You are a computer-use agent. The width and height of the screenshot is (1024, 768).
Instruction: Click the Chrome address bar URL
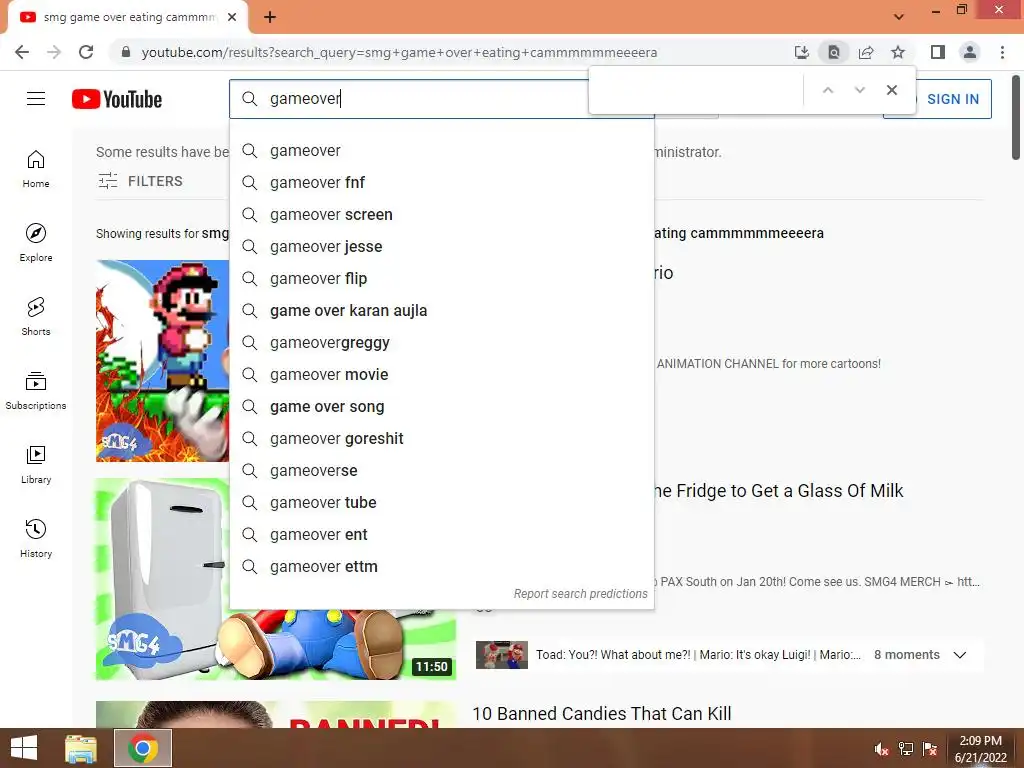click(399, 52)
